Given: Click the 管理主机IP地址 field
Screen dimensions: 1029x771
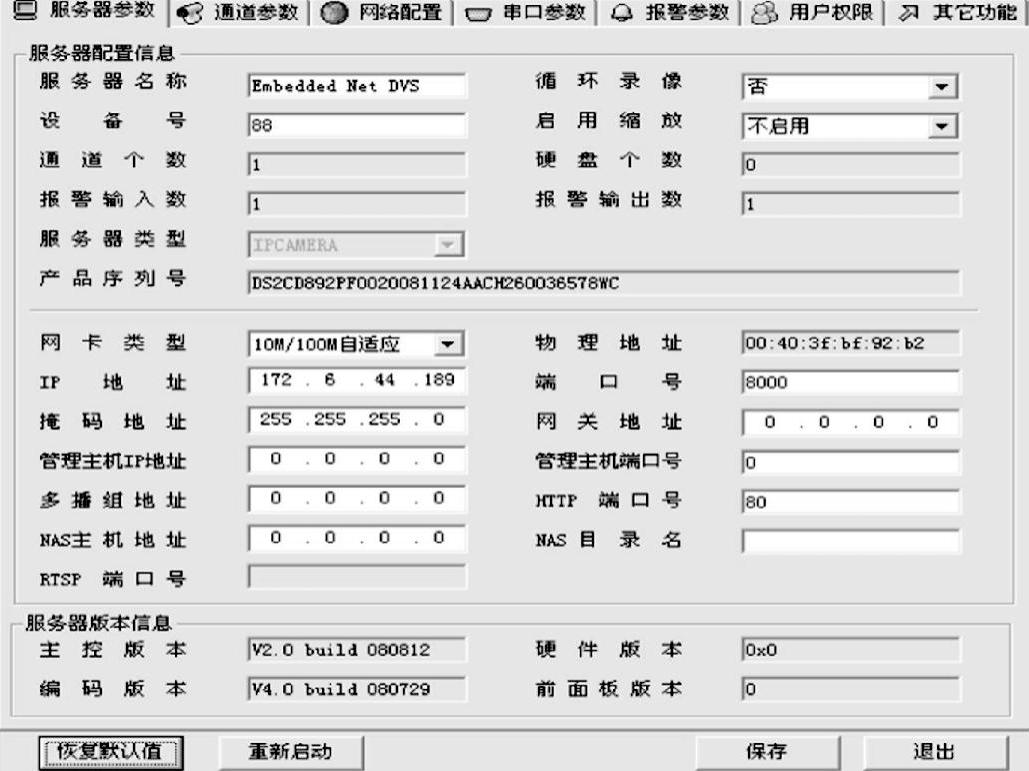Looking at the screenshot, I should coord(357,459).
